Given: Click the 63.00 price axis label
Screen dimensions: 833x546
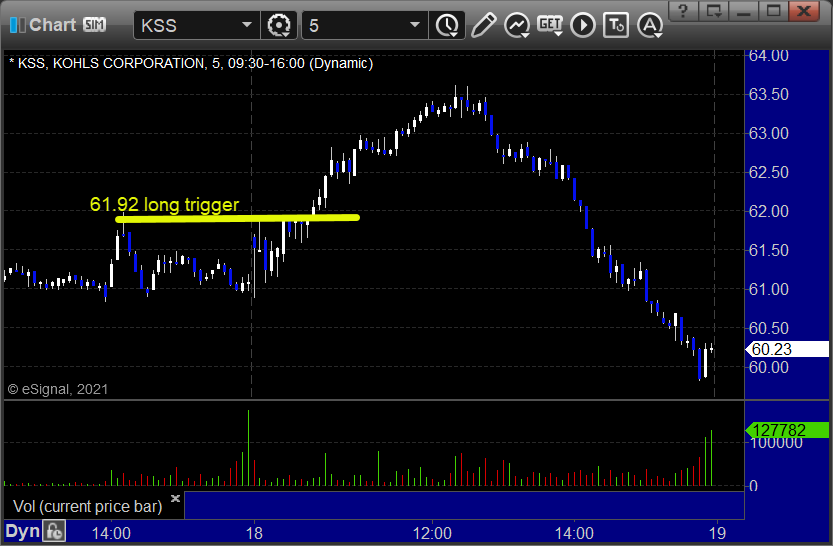Looking at the screenshot, I should click(768, 133).
